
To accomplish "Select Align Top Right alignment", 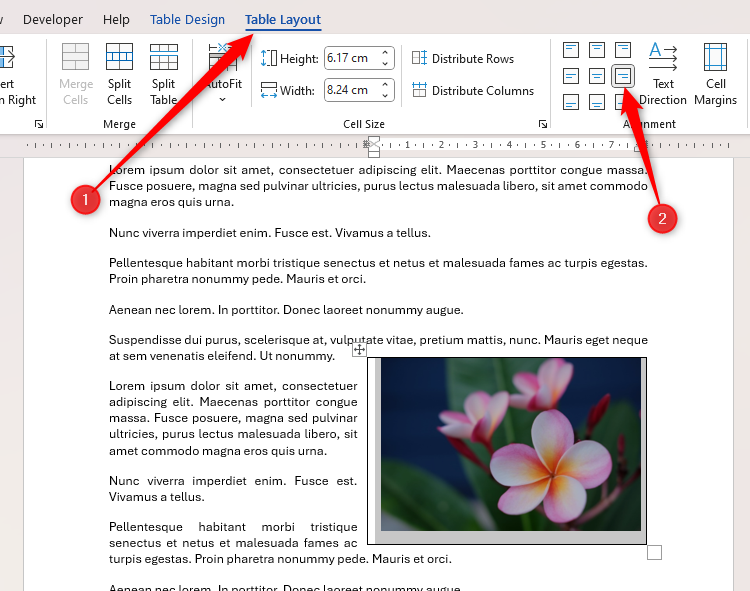I will click(x=623, y=50).
